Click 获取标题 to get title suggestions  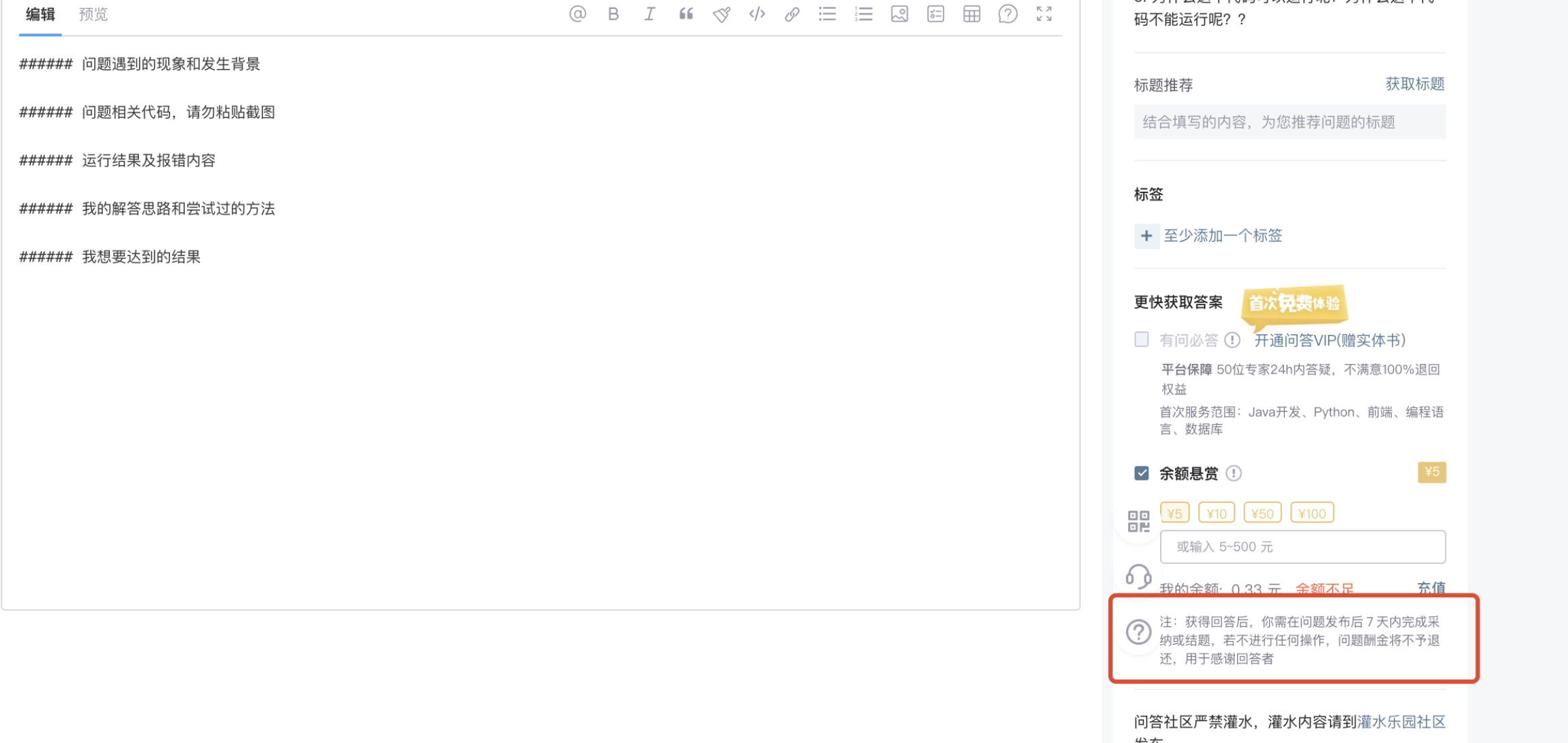tap(1415, 84)
